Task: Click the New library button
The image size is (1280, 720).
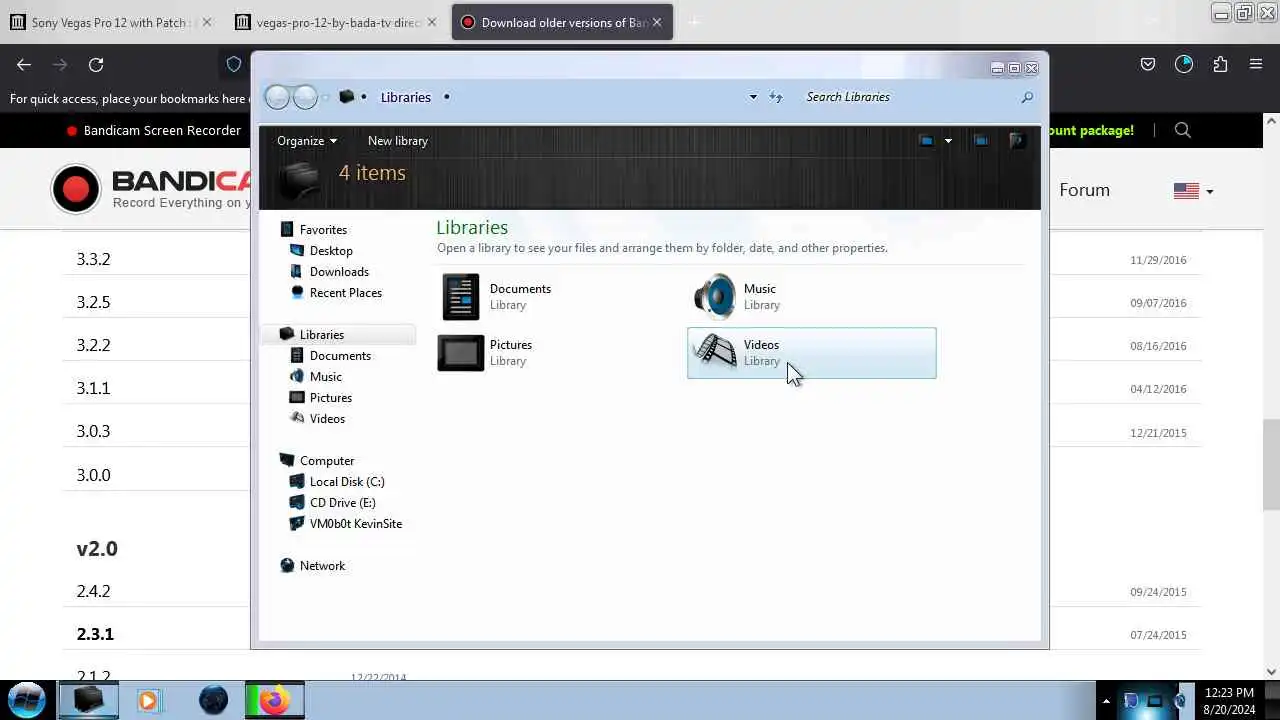Action: click(398, 141)
